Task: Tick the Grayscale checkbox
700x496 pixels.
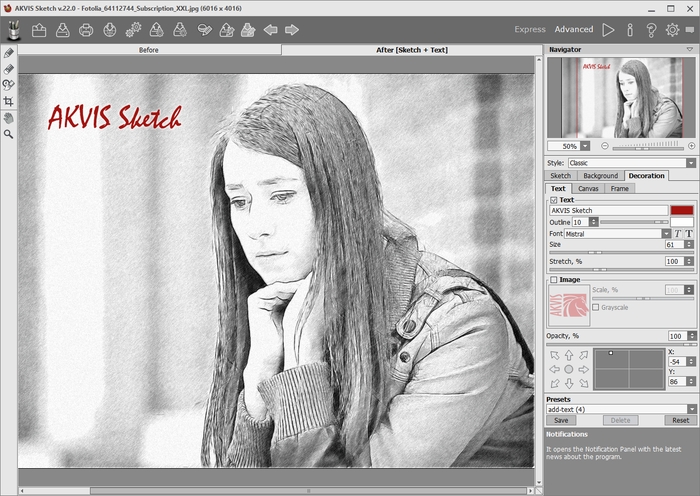Action: tap(596, 307)
